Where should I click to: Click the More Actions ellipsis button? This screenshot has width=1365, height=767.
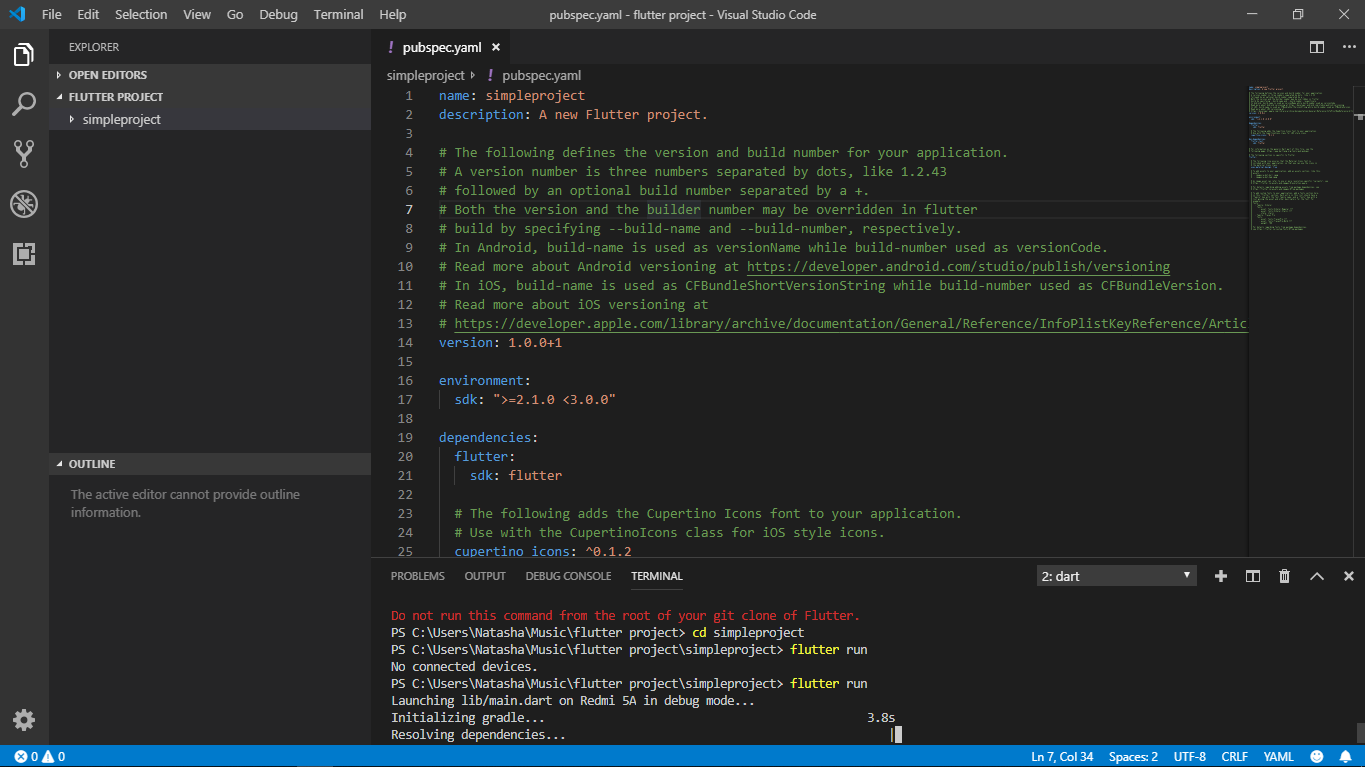coord(1348,46)
